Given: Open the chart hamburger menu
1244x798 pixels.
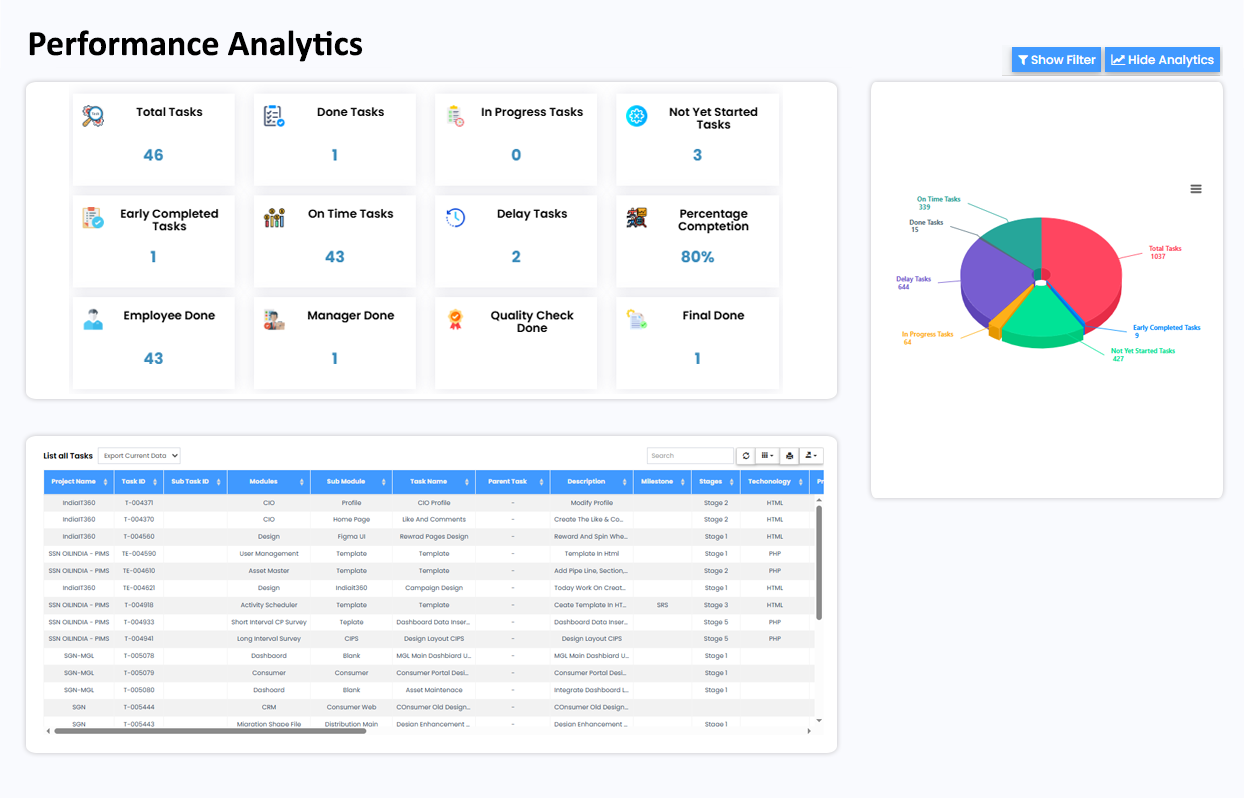Looking at the screenshot, I should [x=1196, y=189].
